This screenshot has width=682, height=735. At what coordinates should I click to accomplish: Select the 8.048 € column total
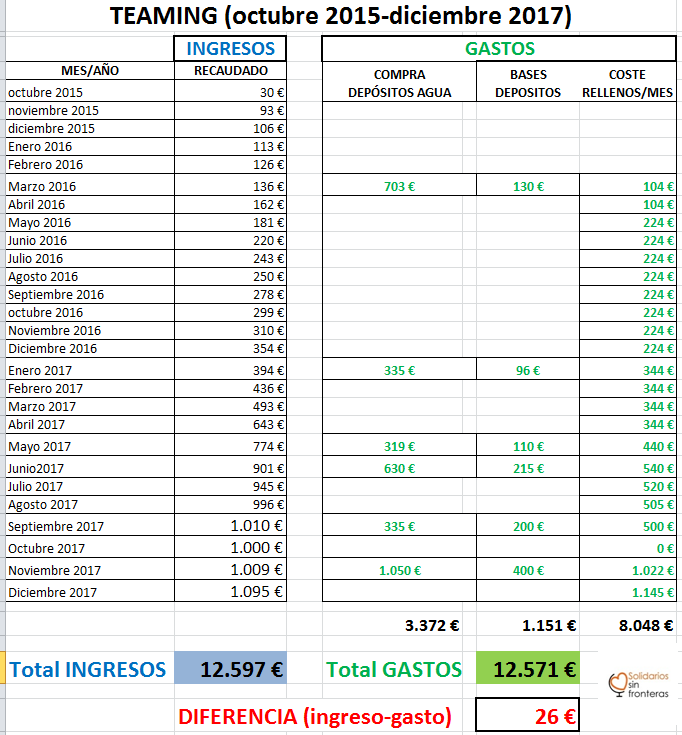pos(628,625)
